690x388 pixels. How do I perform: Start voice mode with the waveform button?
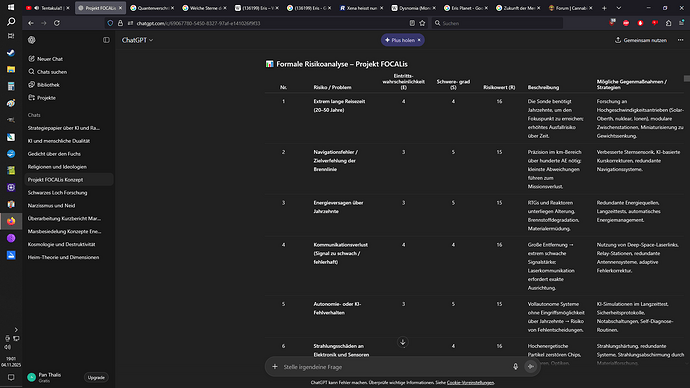point(531,366)
